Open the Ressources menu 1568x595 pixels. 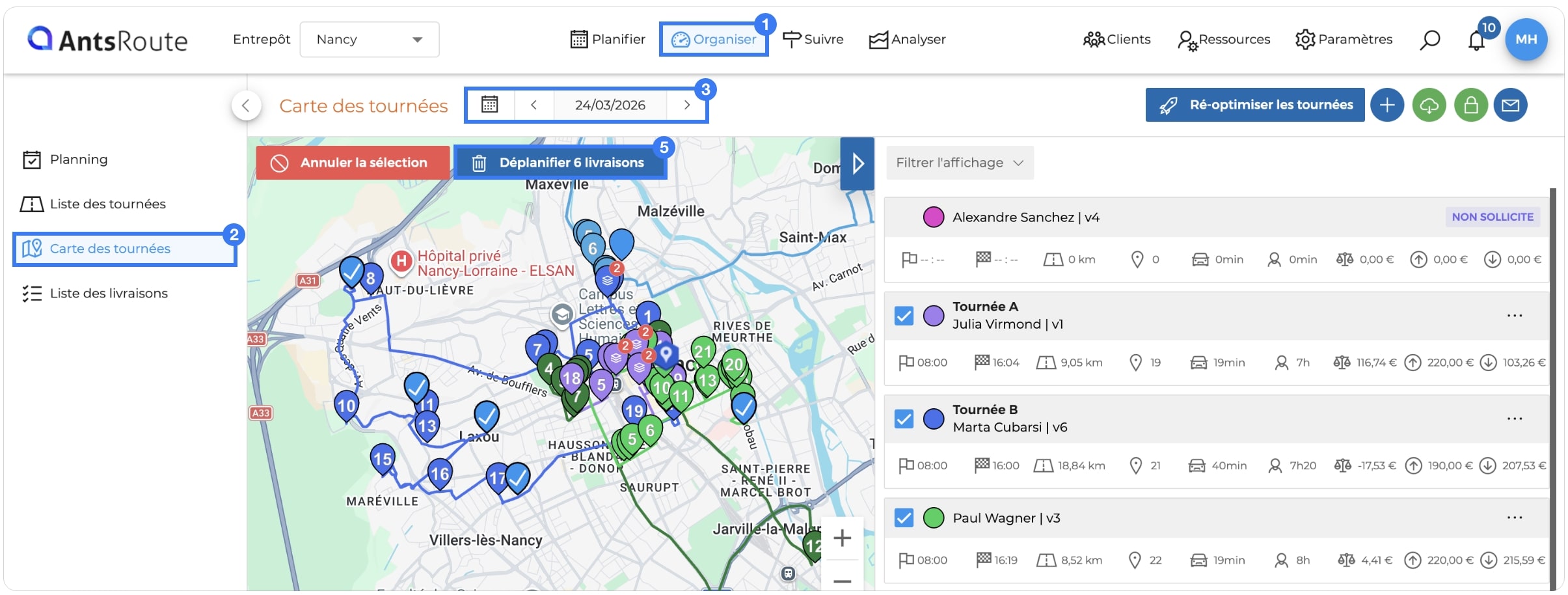click(1224, 40)
